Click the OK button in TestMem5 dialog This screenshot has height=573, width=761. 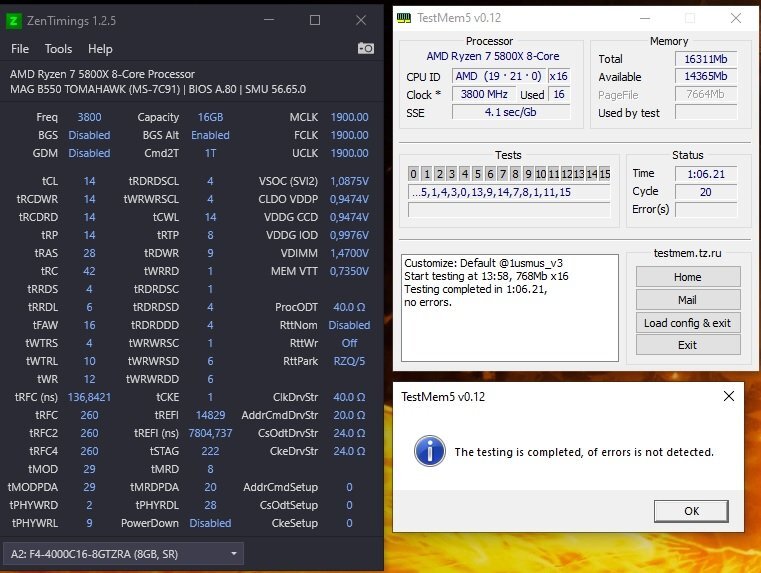(x=691, y=511)
